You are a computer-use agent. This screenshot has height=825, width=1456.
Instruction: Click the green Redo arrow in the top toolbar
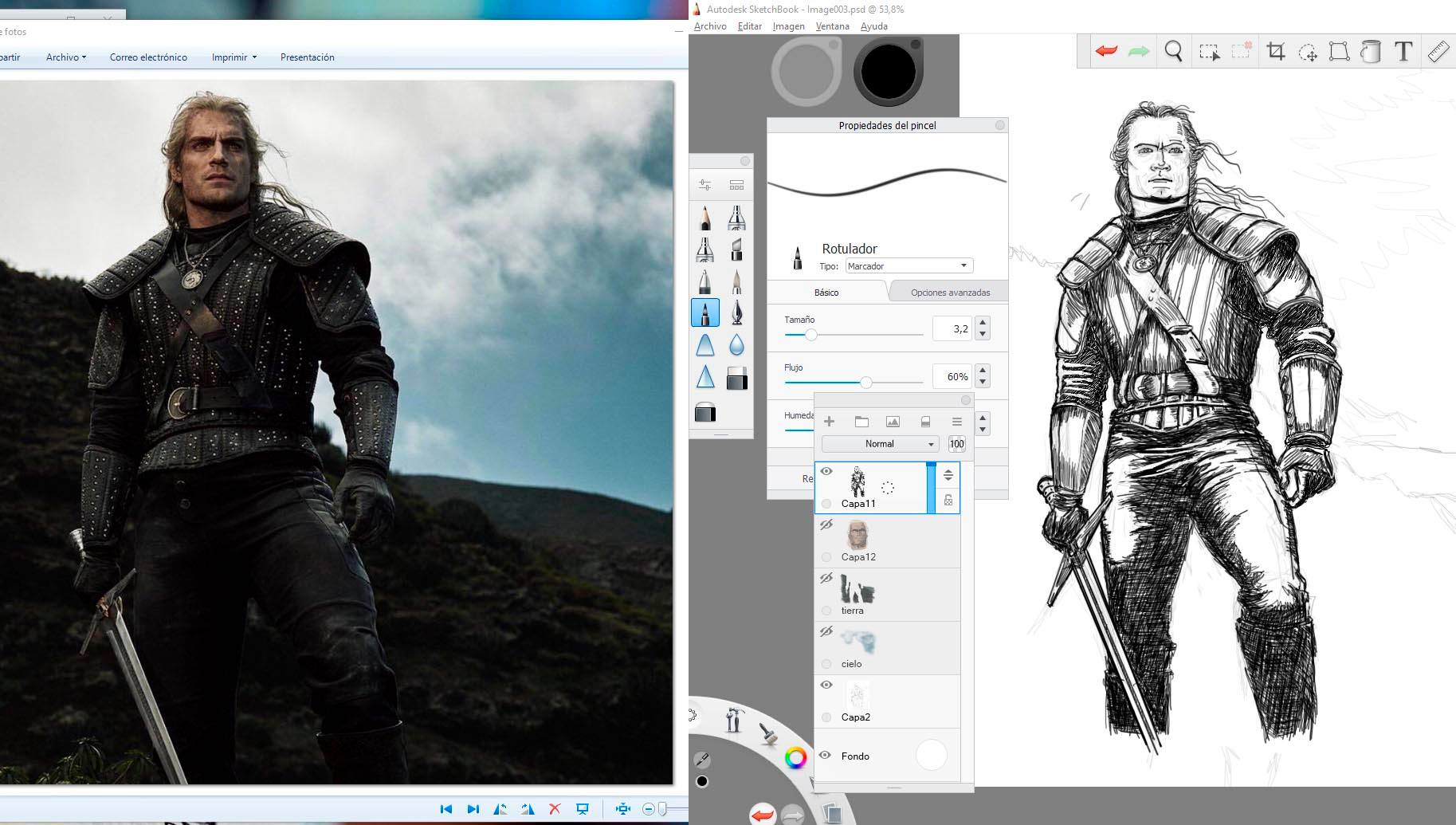click(1140, 51)
